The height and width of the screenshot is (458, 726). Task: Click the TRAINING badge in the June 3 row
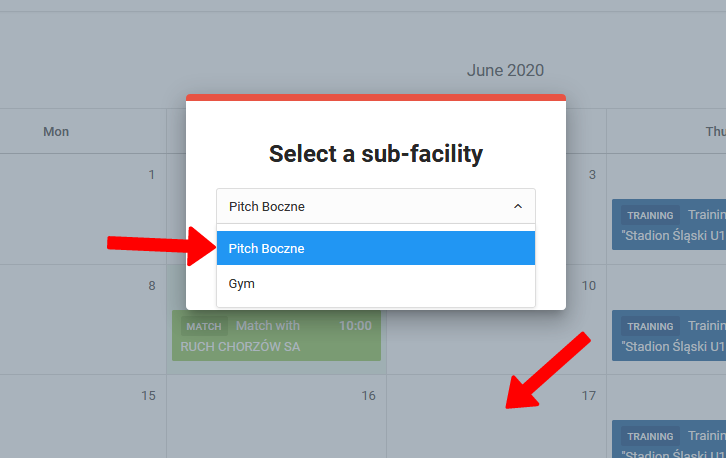click(x=650, y=215)
